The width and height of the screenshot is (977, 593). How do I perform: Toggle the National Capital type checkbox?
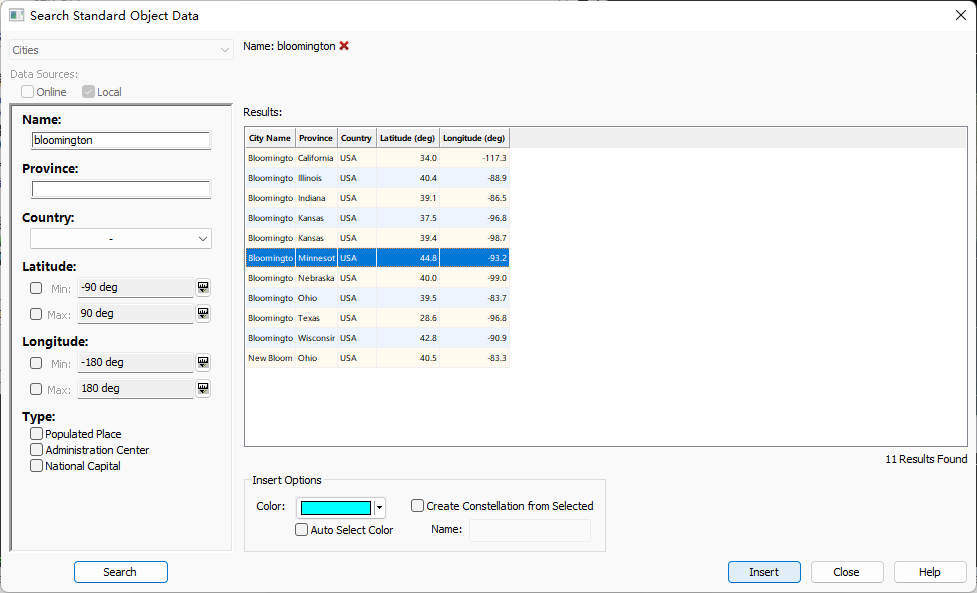pyautogui.click(x=37, y=466)
